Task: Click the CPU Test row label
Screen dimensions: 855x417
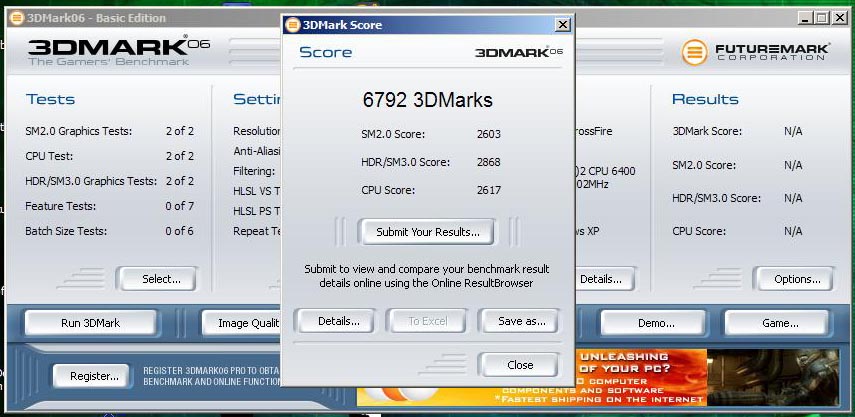Action: 49,156
